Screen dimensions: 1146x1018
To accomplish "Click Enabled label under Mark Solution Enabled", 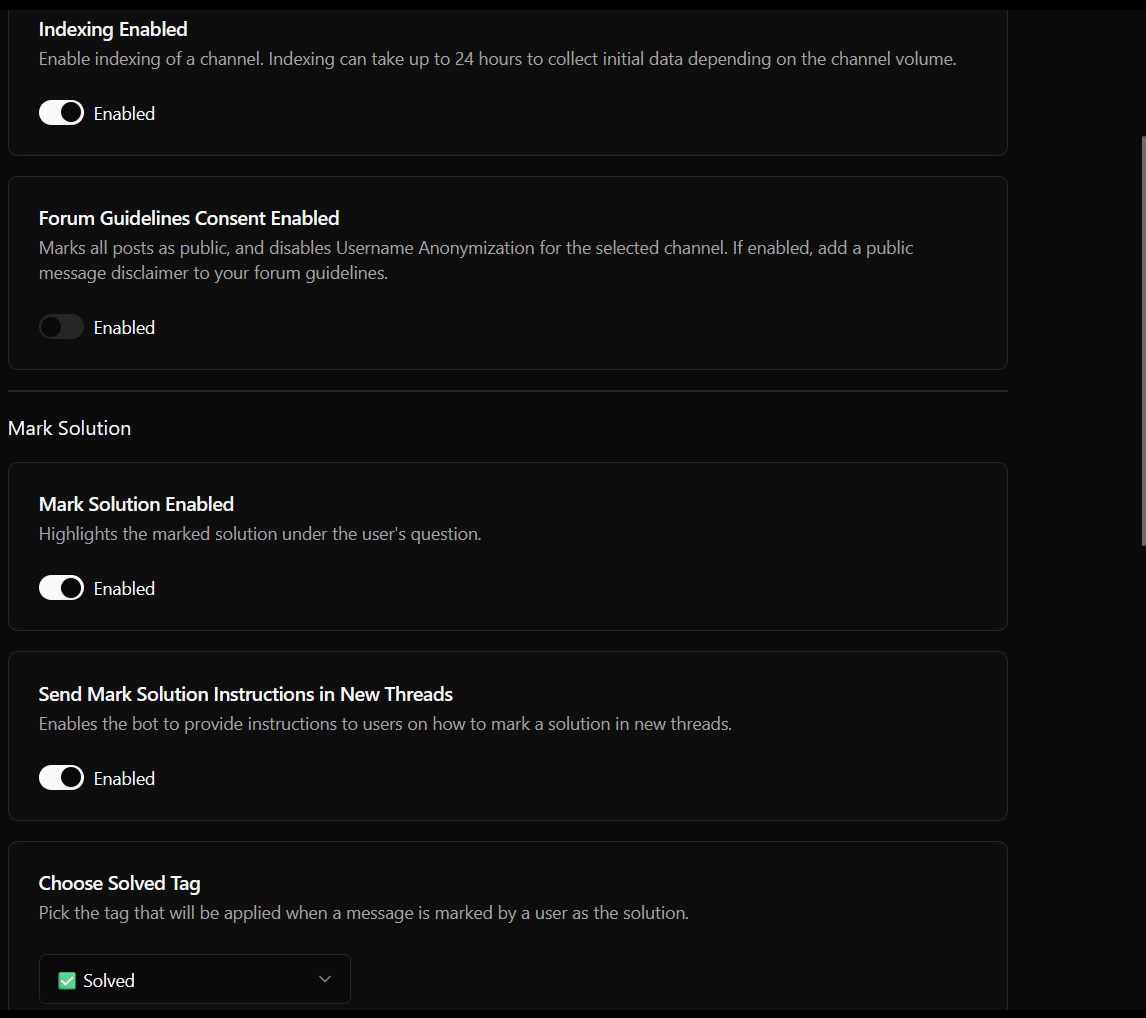I will pyautogui.click(x=124, y=589).
